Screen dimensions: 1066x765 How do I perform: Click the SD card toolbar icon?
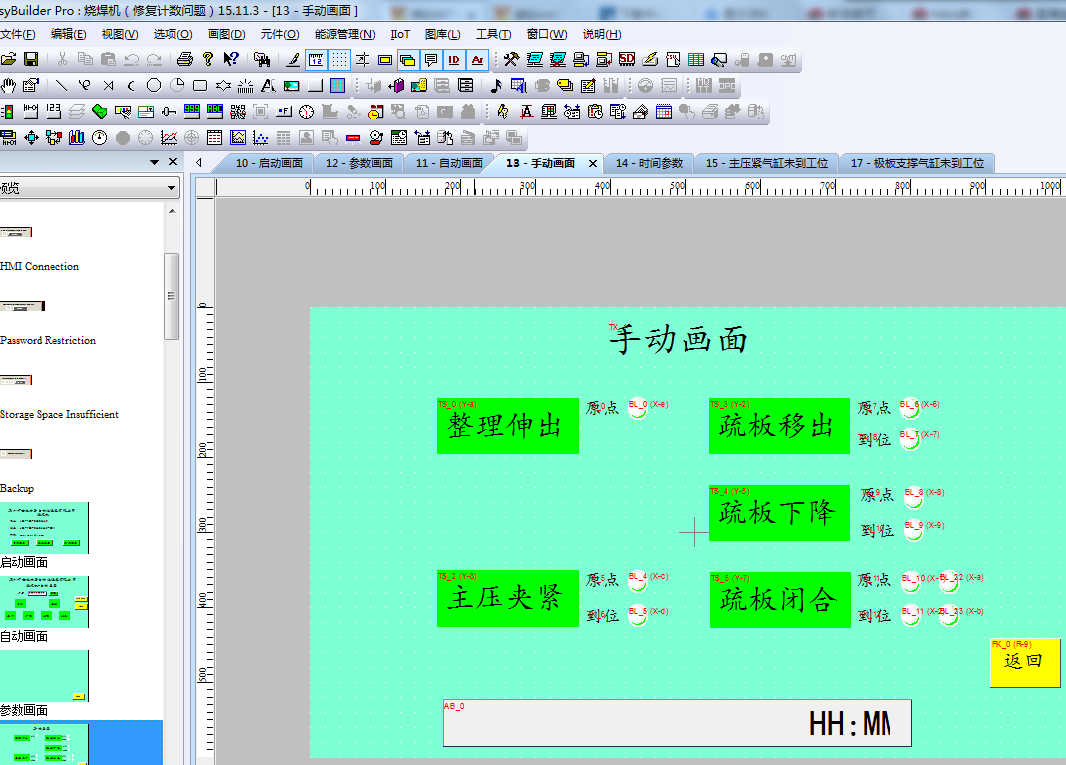pos(627,60)
